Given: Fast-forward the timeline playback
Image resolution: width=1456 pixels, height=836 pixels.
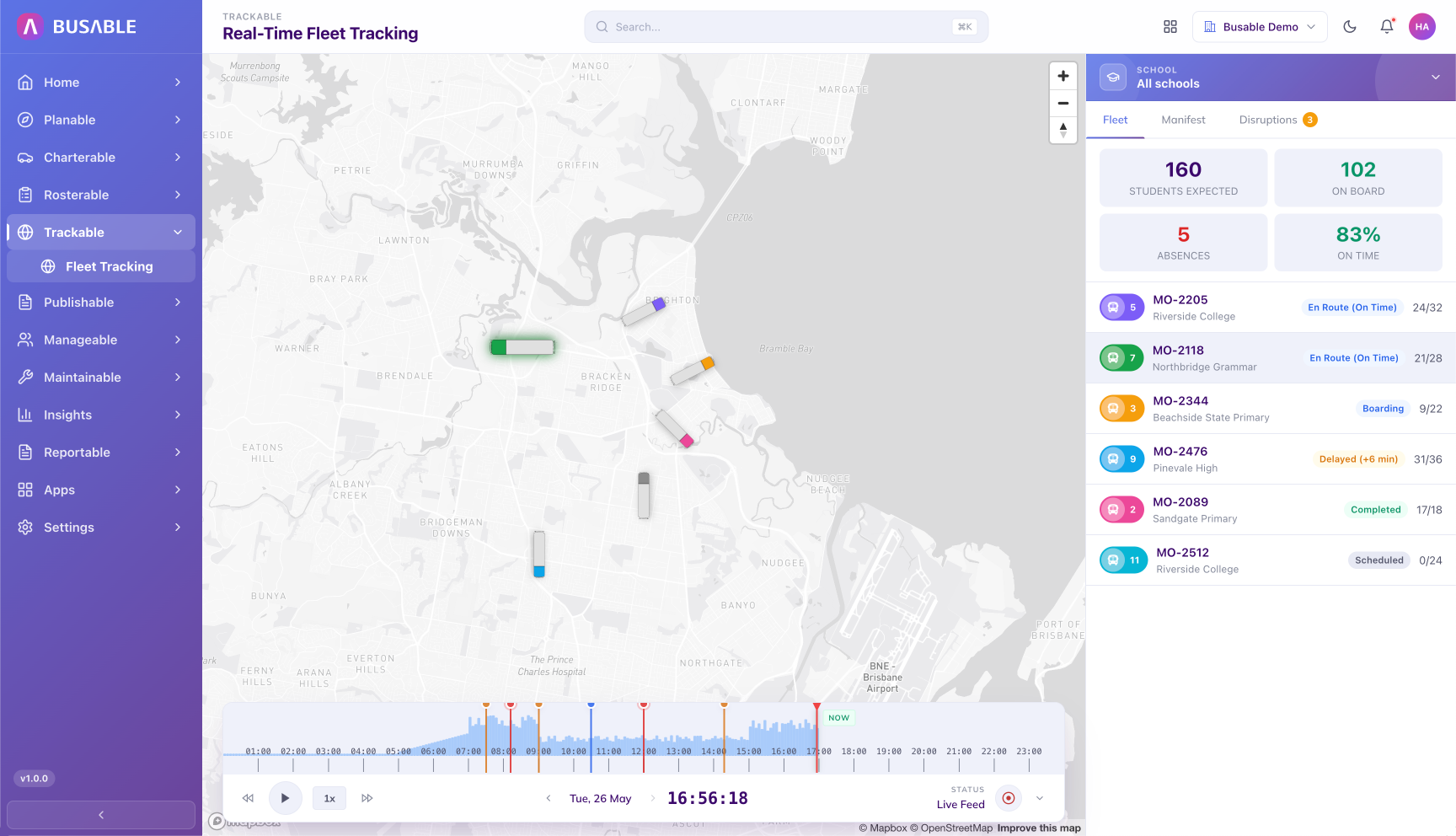Looking at the screenshot, I should coord(367,798).
